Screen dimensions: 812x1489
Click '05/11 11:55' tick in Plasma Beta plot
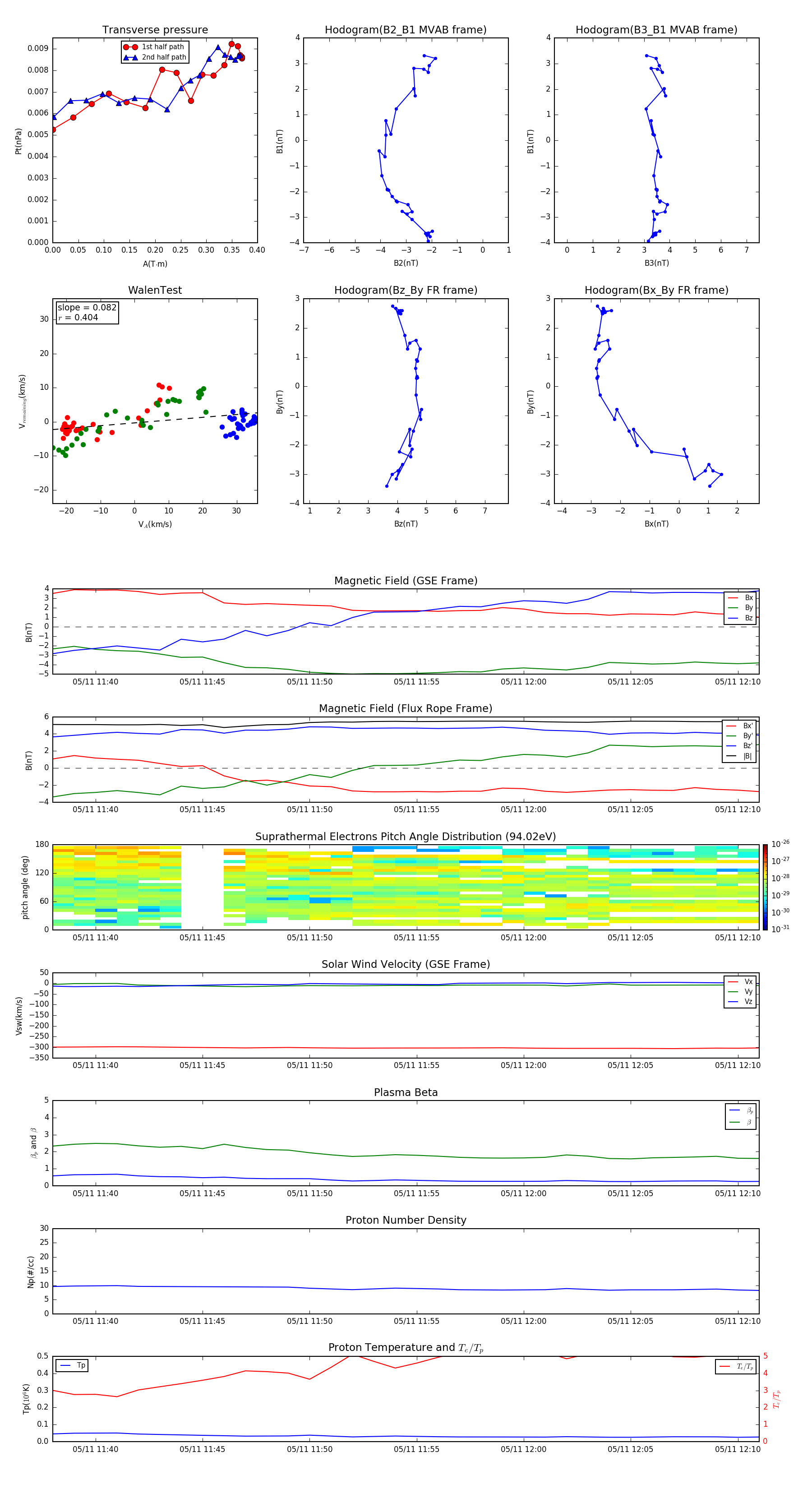(x=416, y=1193)
